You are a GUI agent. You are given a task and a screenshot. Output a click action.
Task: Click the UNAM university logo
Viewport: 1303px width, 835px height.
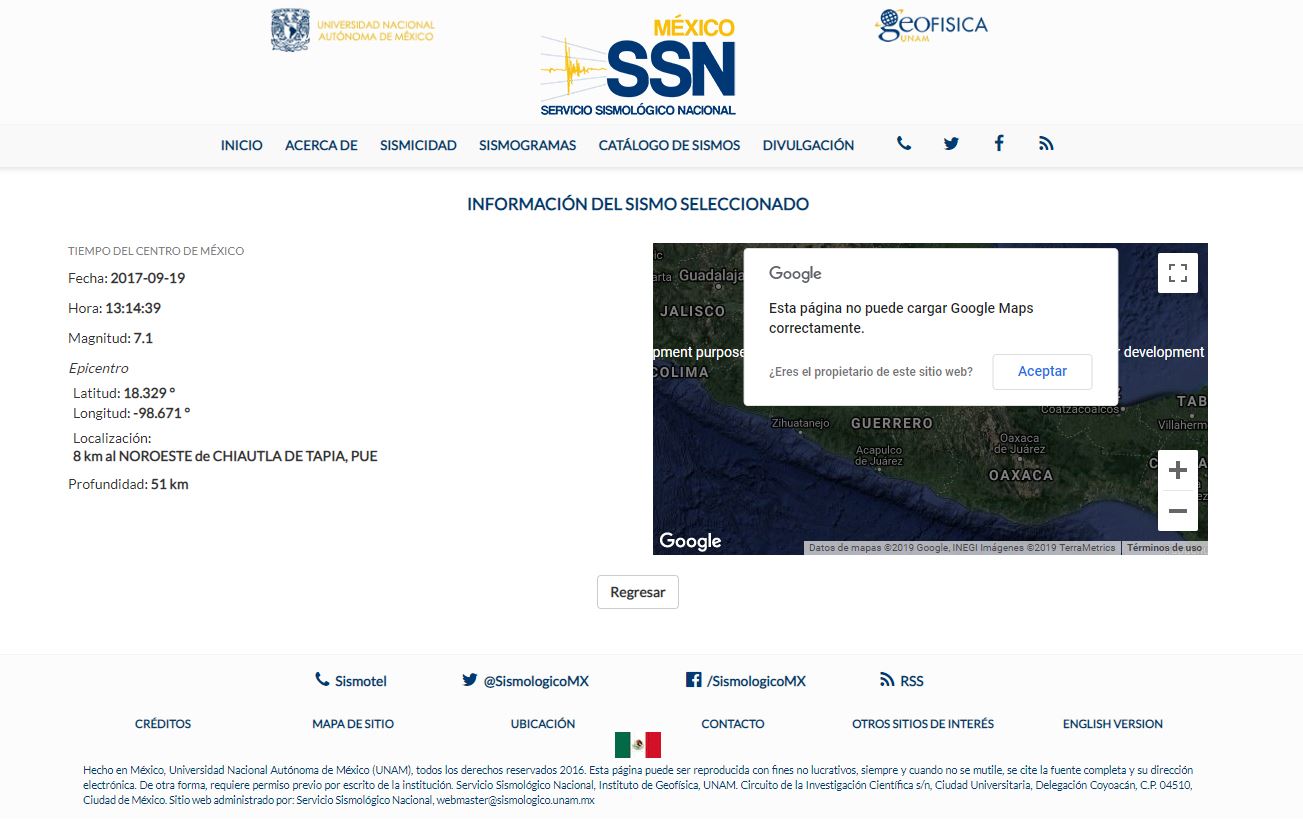click(353, 30)
